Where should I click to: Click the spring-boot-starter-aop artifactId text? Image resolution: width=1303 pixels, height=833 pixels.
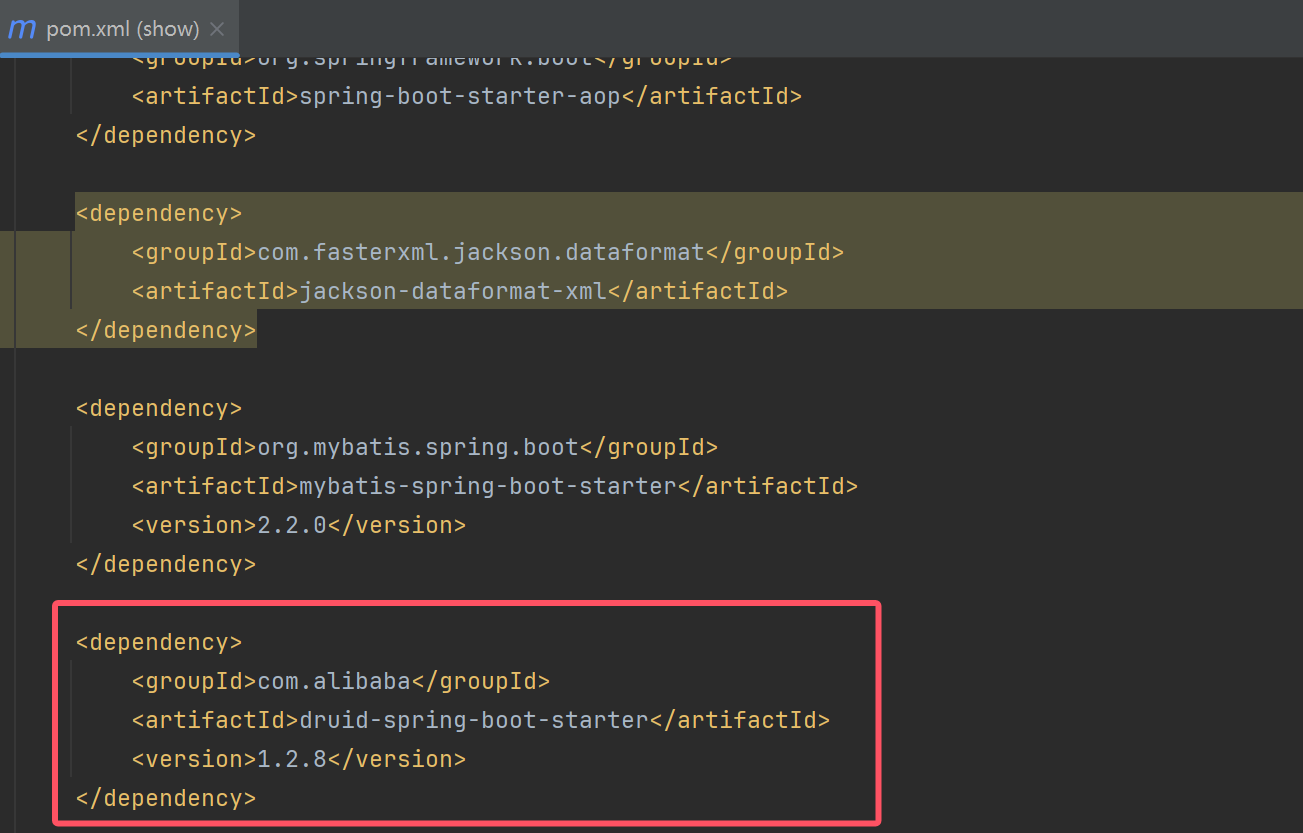460,96
